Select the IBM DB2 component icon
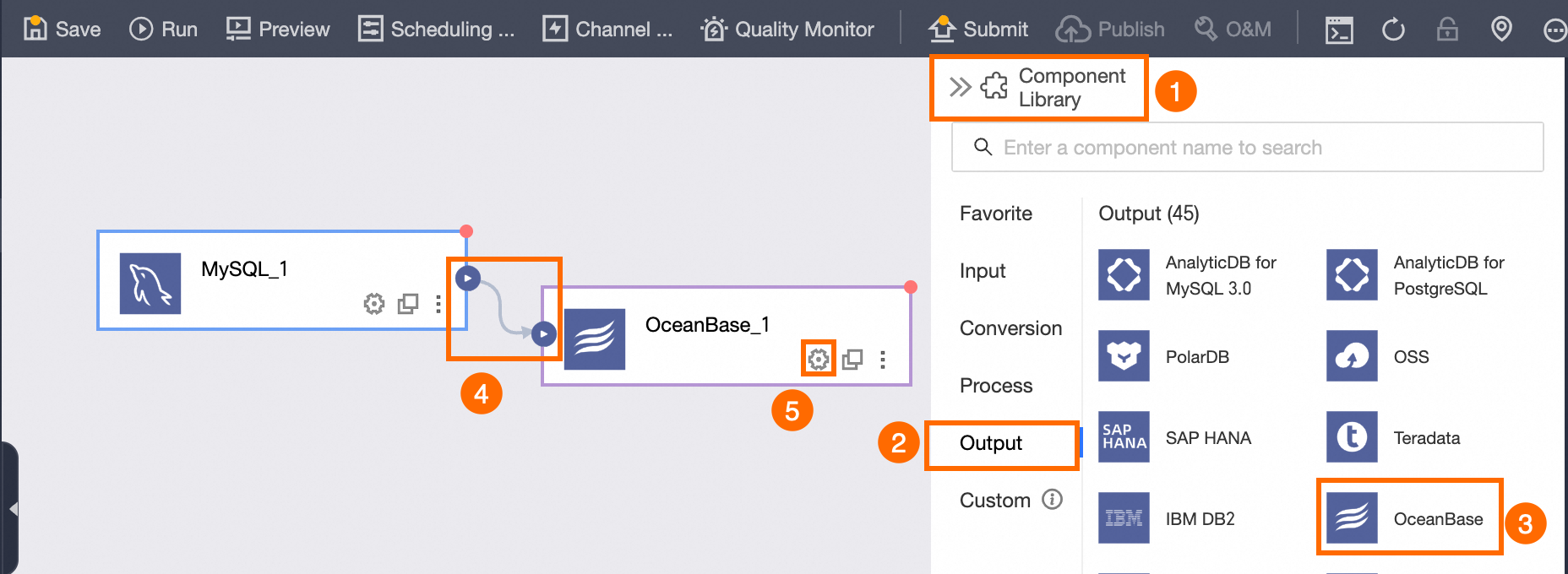Viewport: 1568px width, 574px height. point(1124,517)
